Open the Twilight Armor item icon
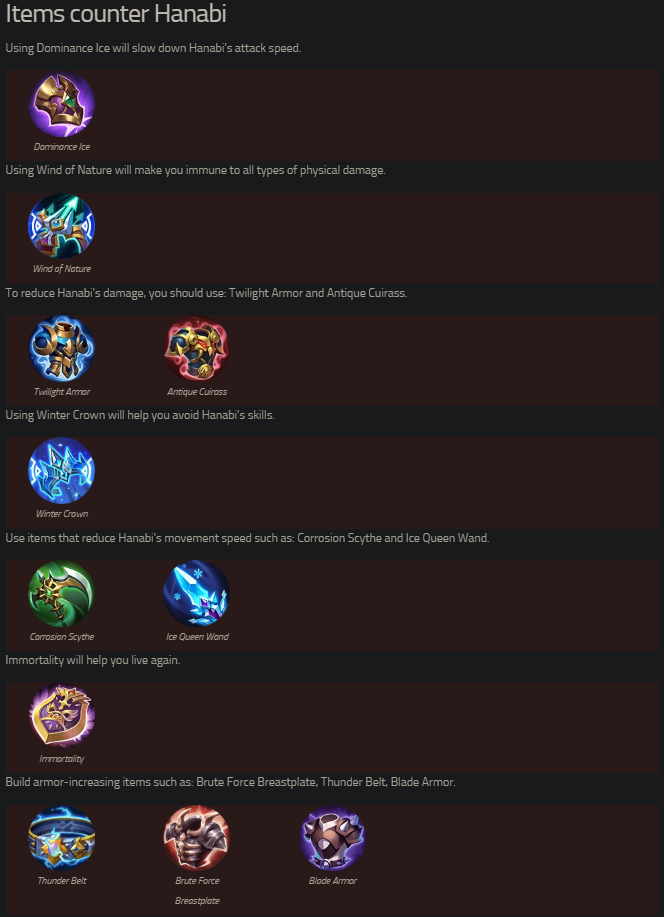664x917 pixels. (x=62, y=350)
